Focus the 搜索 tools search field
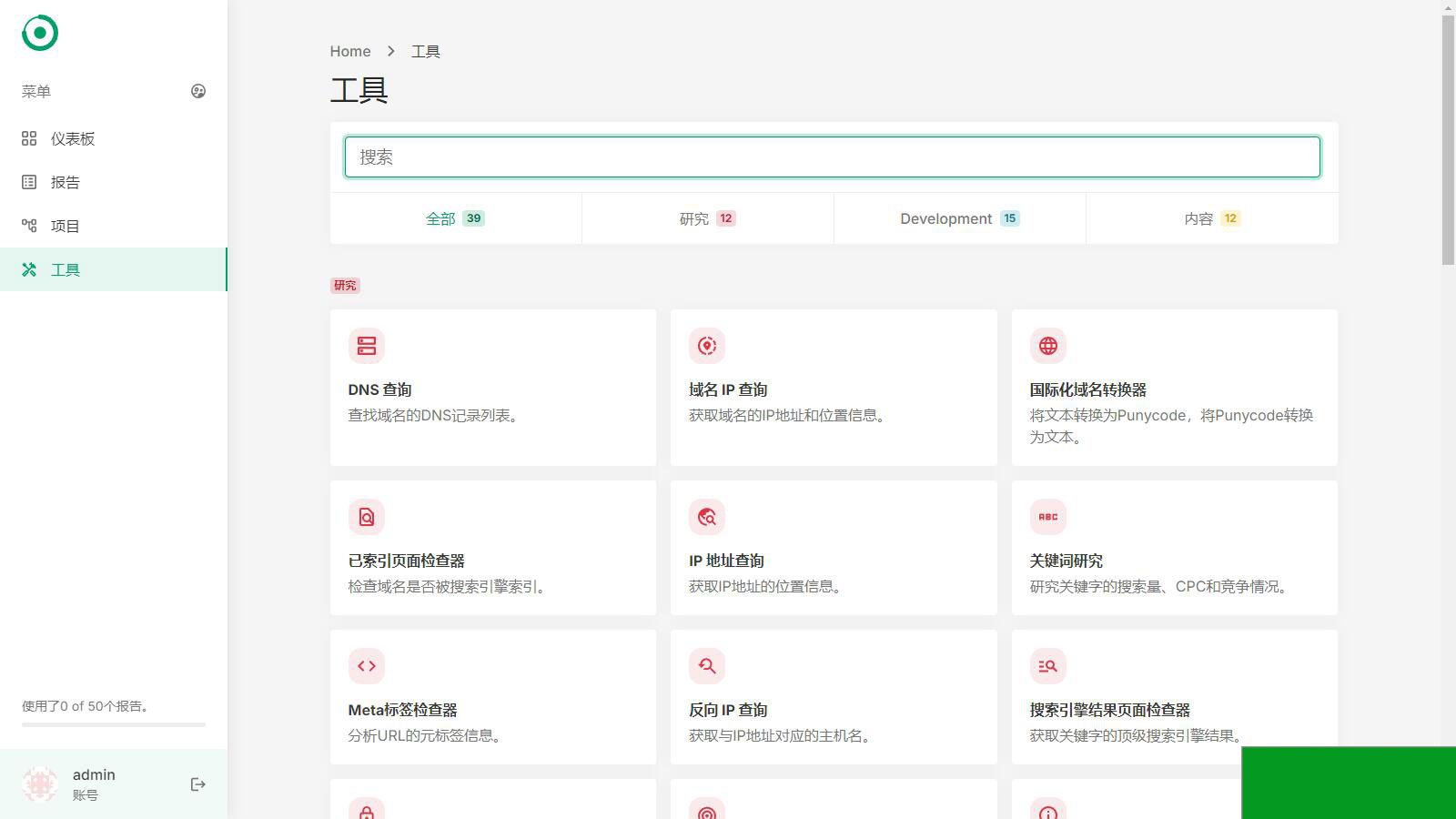 (x=833, y=157)
